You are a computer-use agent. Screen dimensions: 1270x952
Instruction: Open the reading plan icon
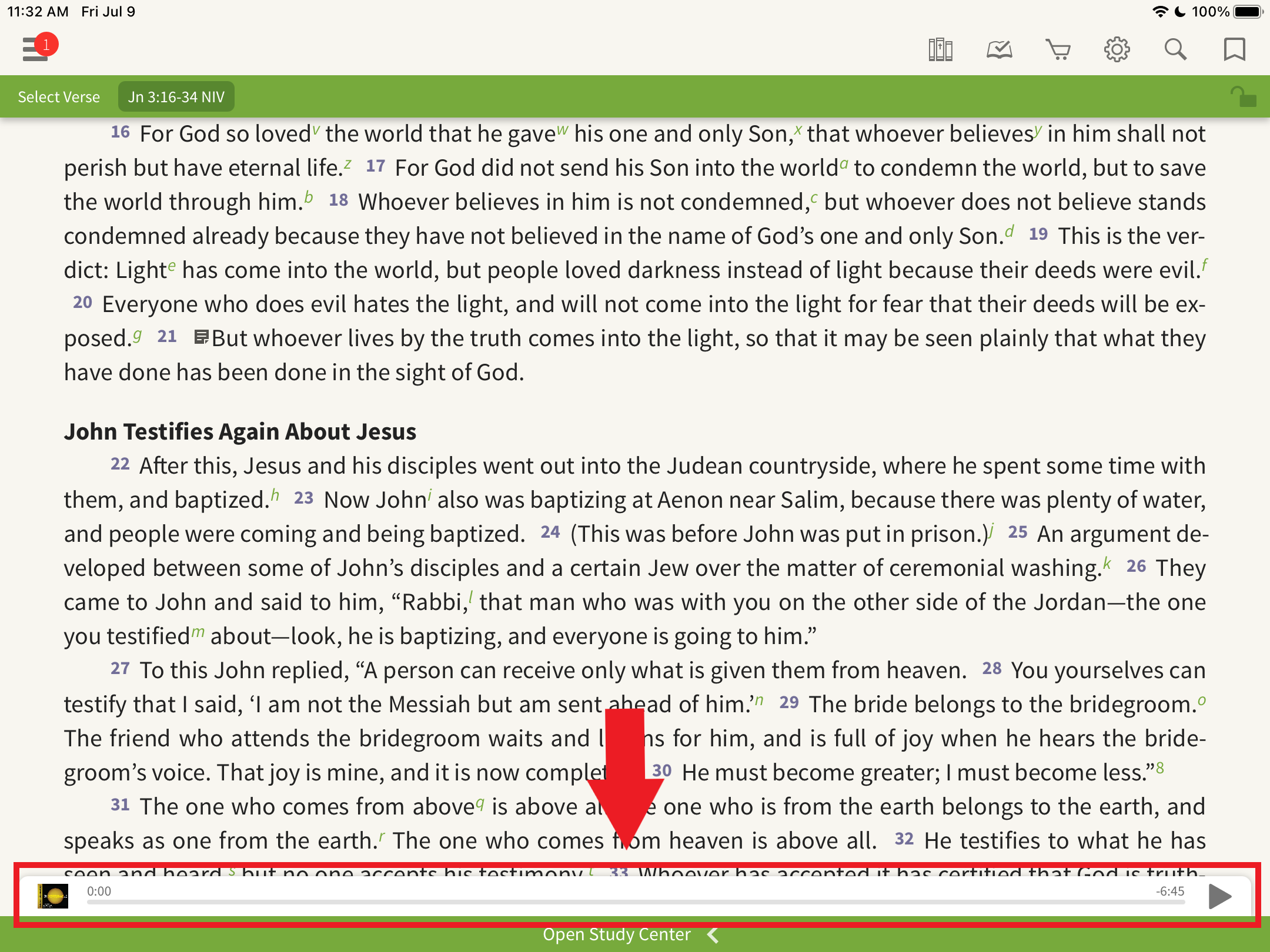[999, 49]
